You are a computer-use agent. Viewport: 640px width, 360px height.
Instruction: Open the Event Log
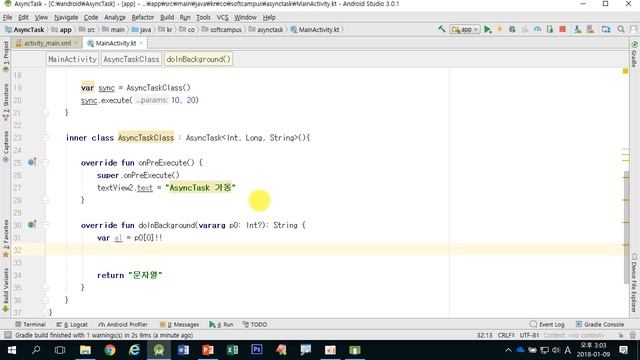[547, 324]
